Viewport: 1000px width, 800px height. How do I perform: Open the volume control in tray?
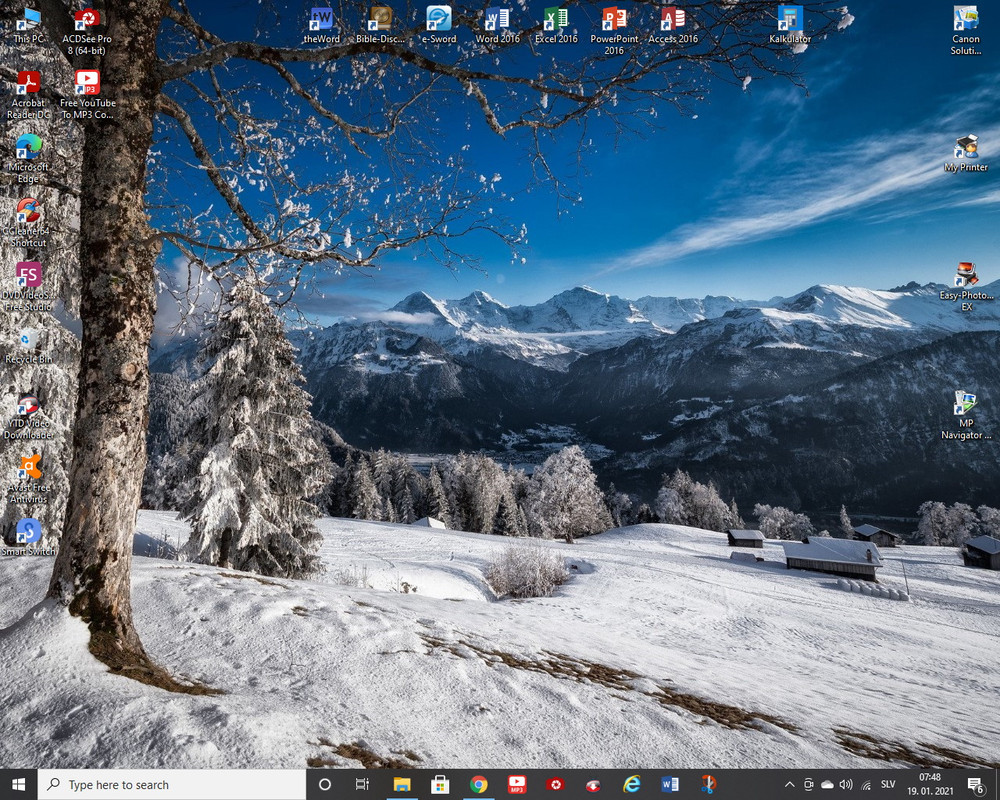tap(846, 785)
